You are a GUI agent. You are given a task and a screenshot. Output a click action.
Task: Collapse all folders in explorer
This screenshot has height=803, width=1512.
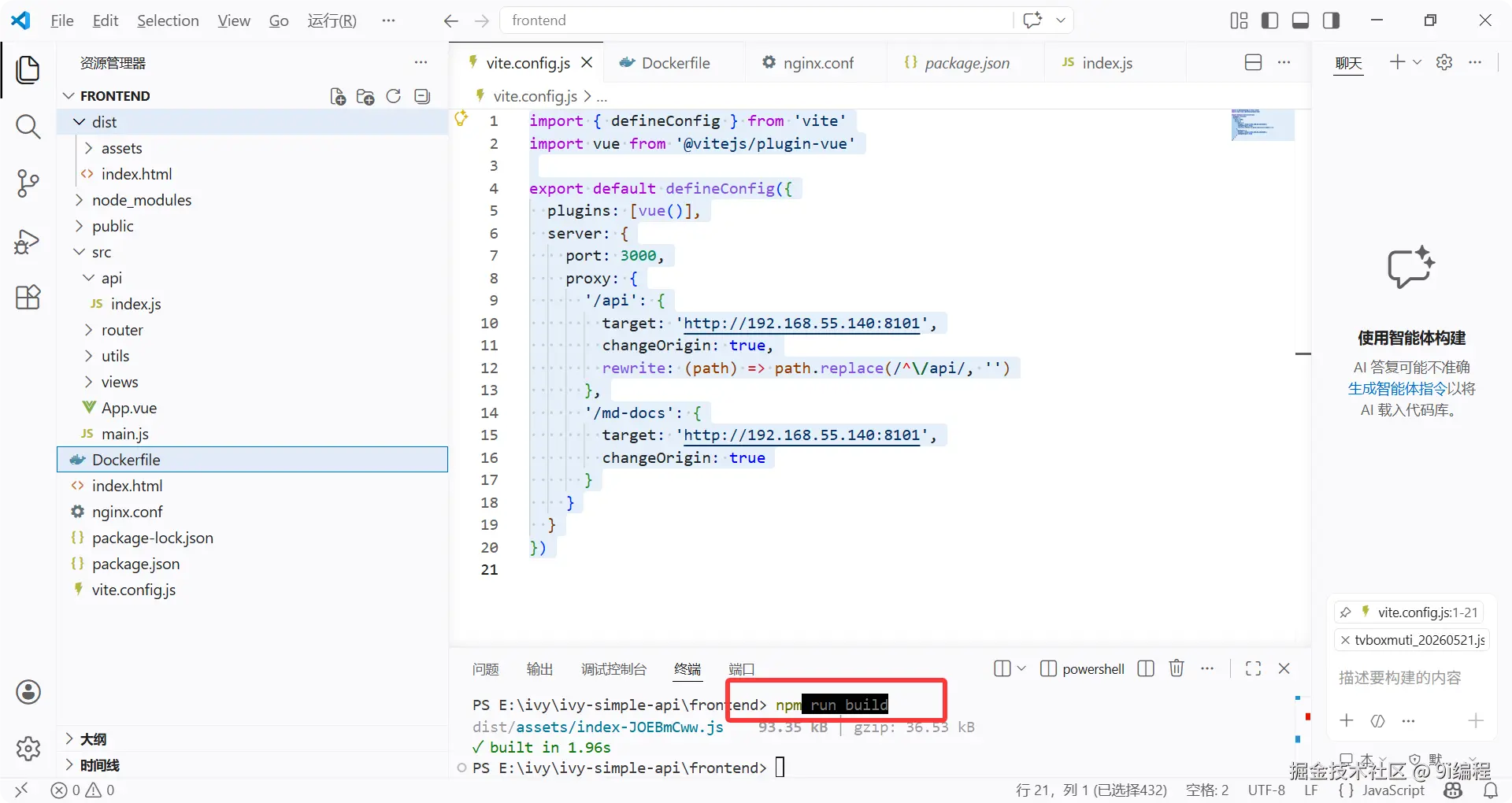tap(422, 96)
